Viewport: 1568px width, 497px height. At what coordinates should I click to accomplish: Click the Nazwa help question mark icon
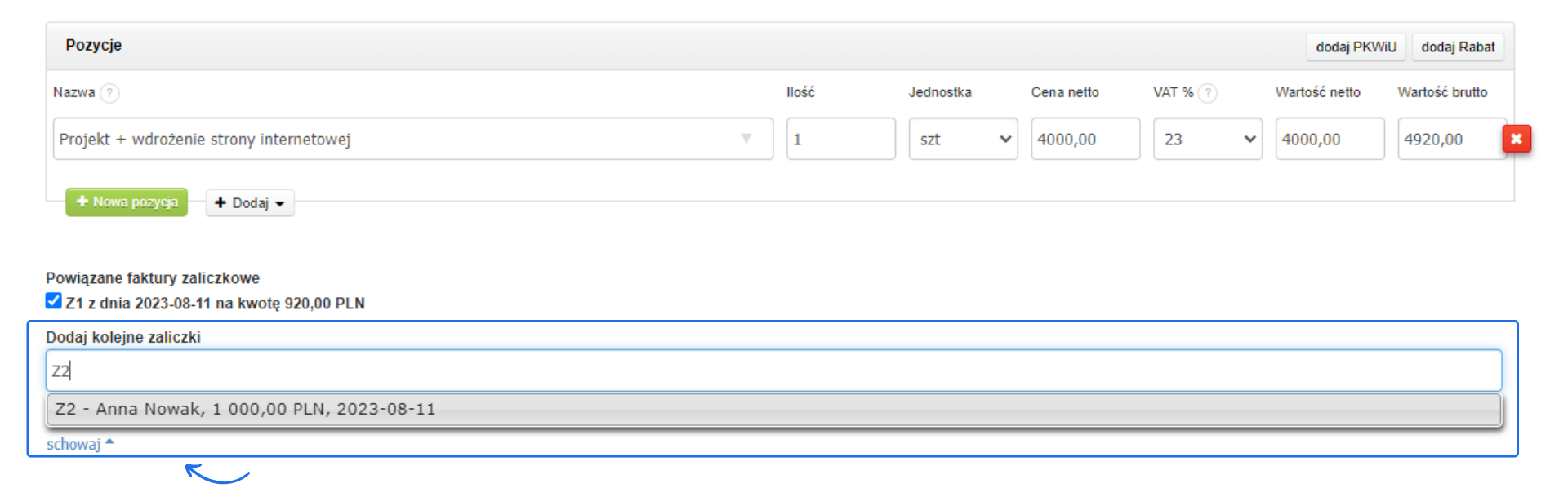(109, 93)
